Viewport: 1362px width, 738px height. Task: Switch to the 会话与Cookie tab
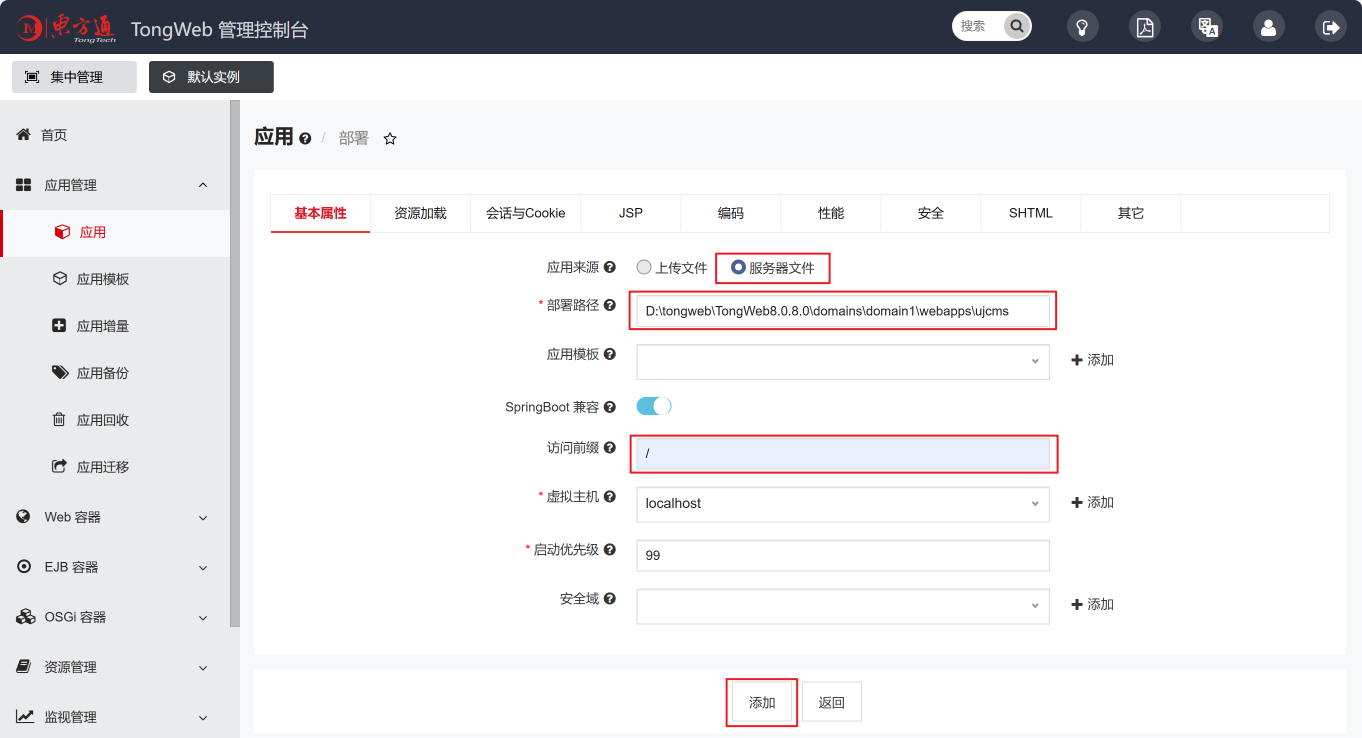[525, 213]
